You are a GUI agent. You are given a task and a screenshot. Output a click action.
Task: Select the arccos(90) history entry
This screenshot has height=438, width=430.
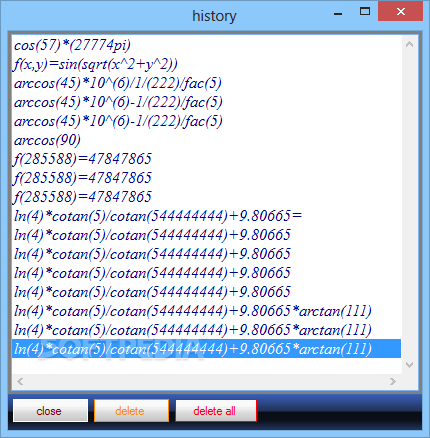pos(206,140)
